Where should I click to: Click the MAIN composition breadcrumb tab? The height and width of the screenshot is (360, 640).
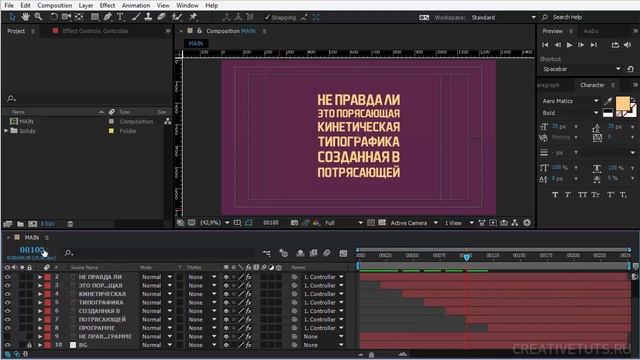196,43
